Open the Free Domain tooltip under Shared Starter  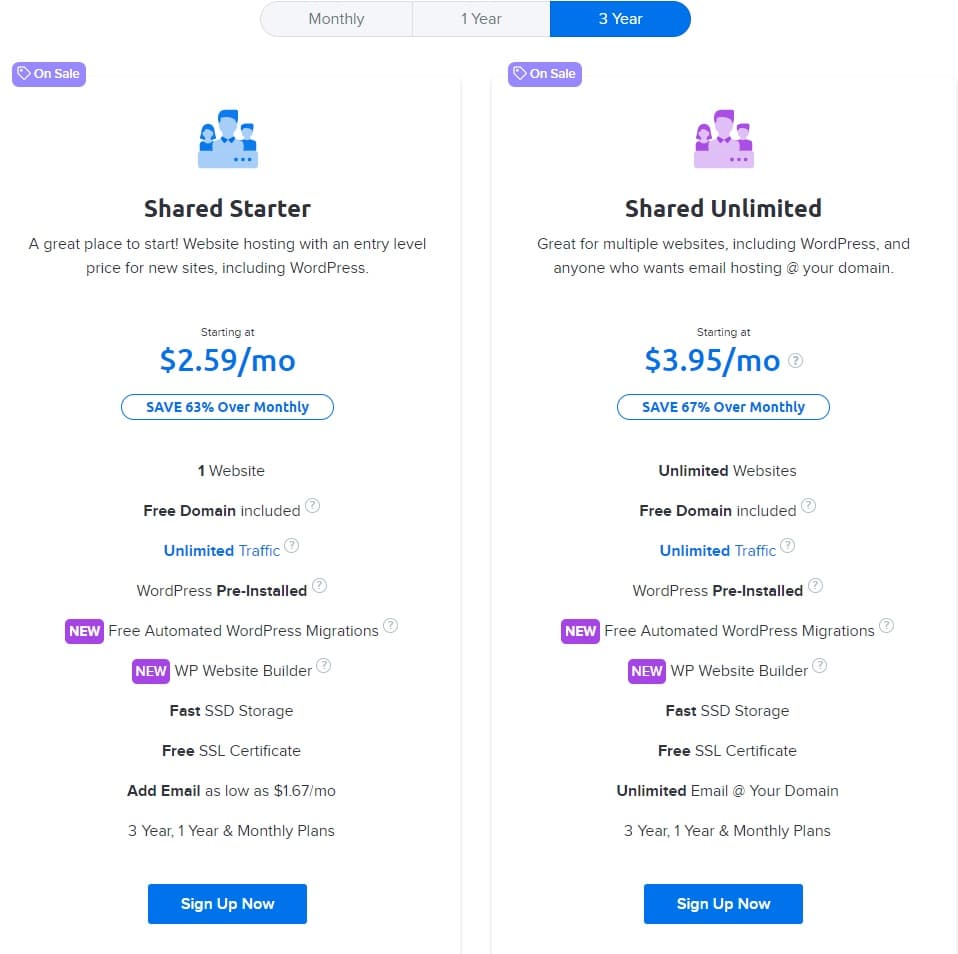312,505
